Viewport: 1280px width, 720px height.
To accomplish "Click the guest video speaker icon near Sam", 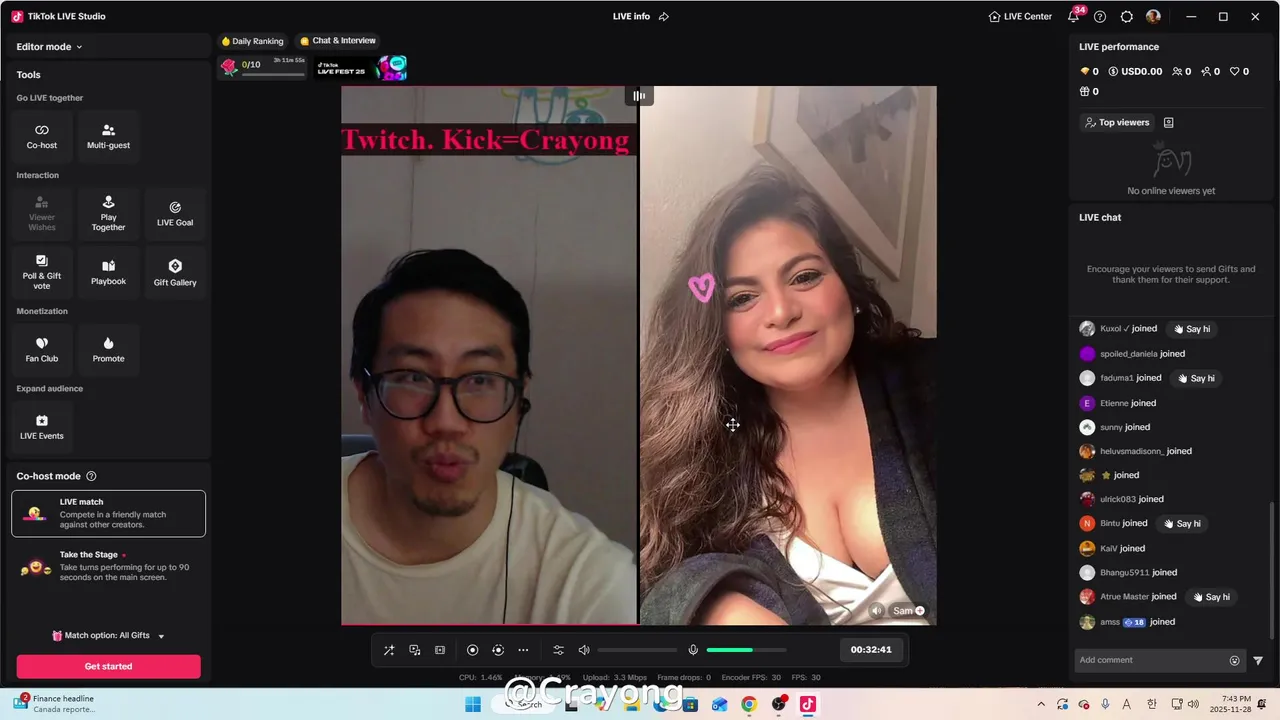I will [877, 611].
